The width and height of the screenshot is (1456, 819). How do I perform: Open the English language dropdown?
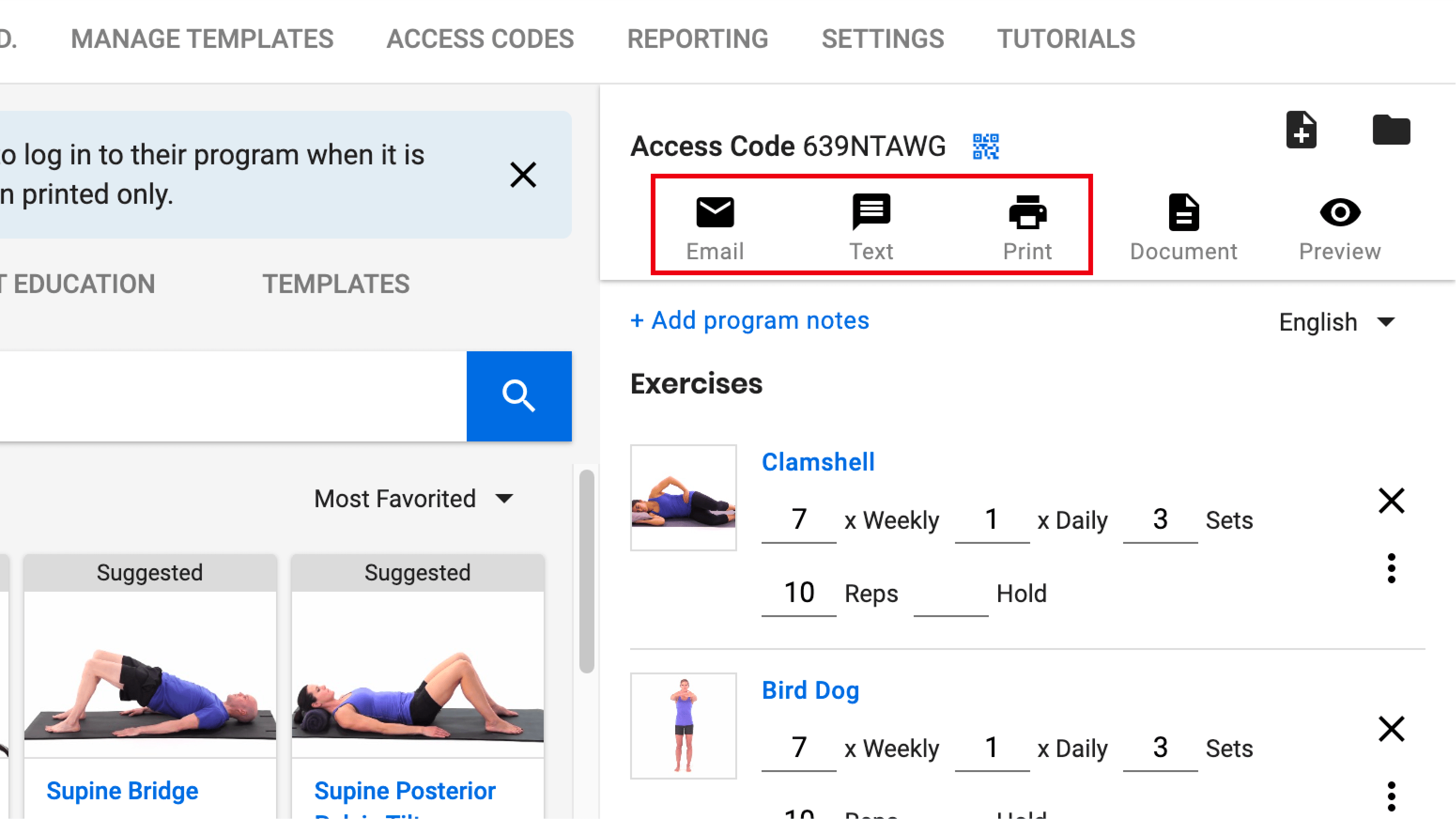pos(1337,322)
